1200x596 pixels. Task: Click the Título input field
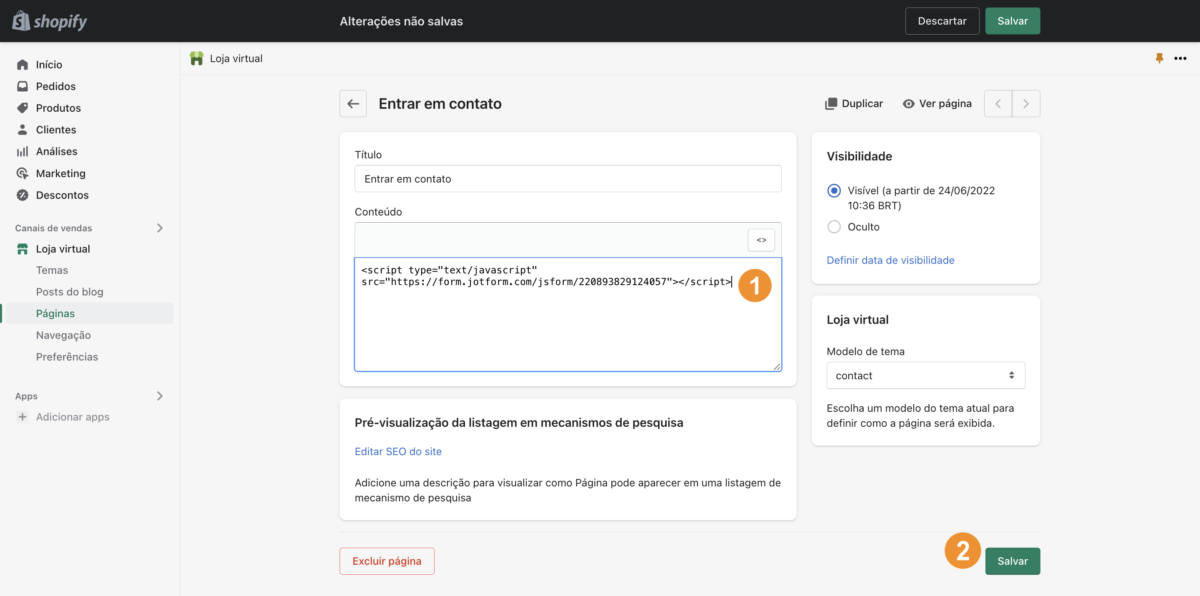coord(567,179)
